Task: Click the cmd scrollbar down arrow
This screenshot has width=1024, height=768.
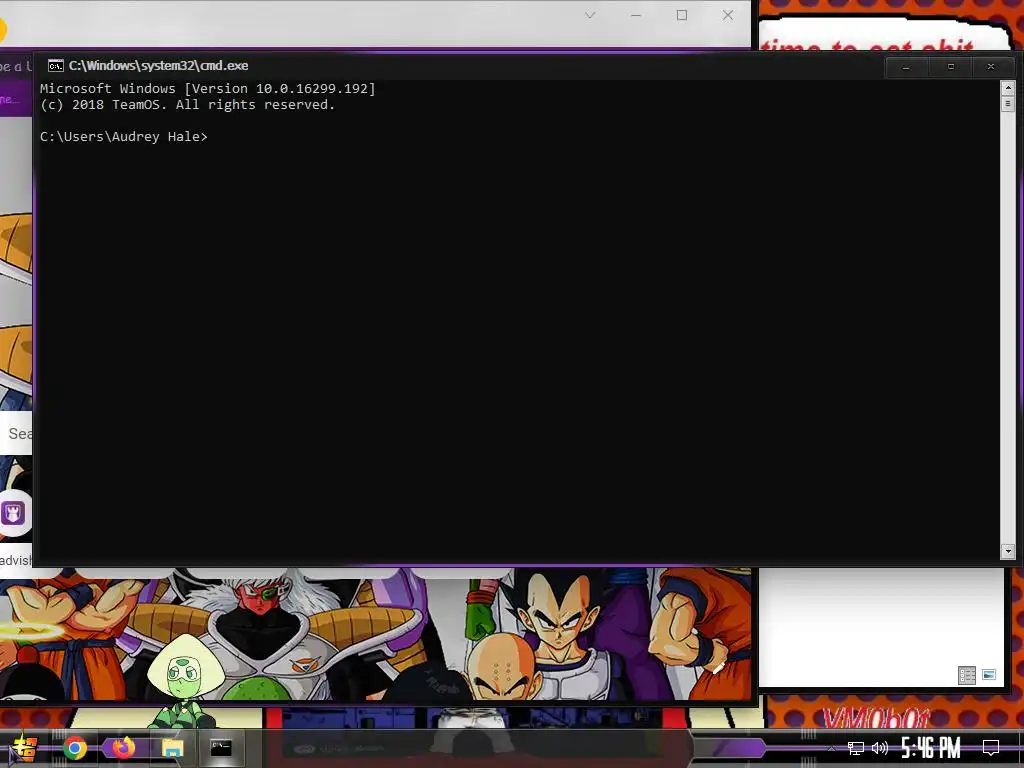Action: (x=1008, y=551)
